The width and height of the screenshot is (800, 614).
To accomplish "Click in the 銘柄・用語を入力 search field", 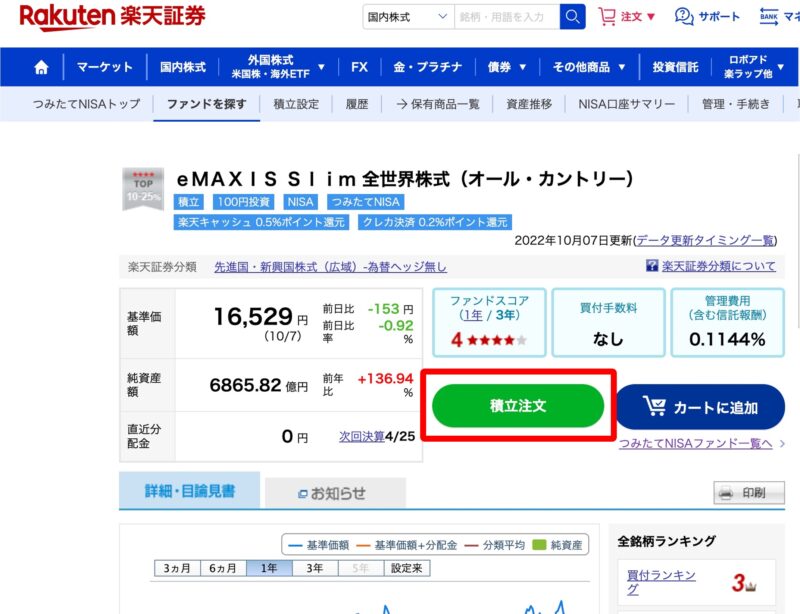I will (507, 17).
